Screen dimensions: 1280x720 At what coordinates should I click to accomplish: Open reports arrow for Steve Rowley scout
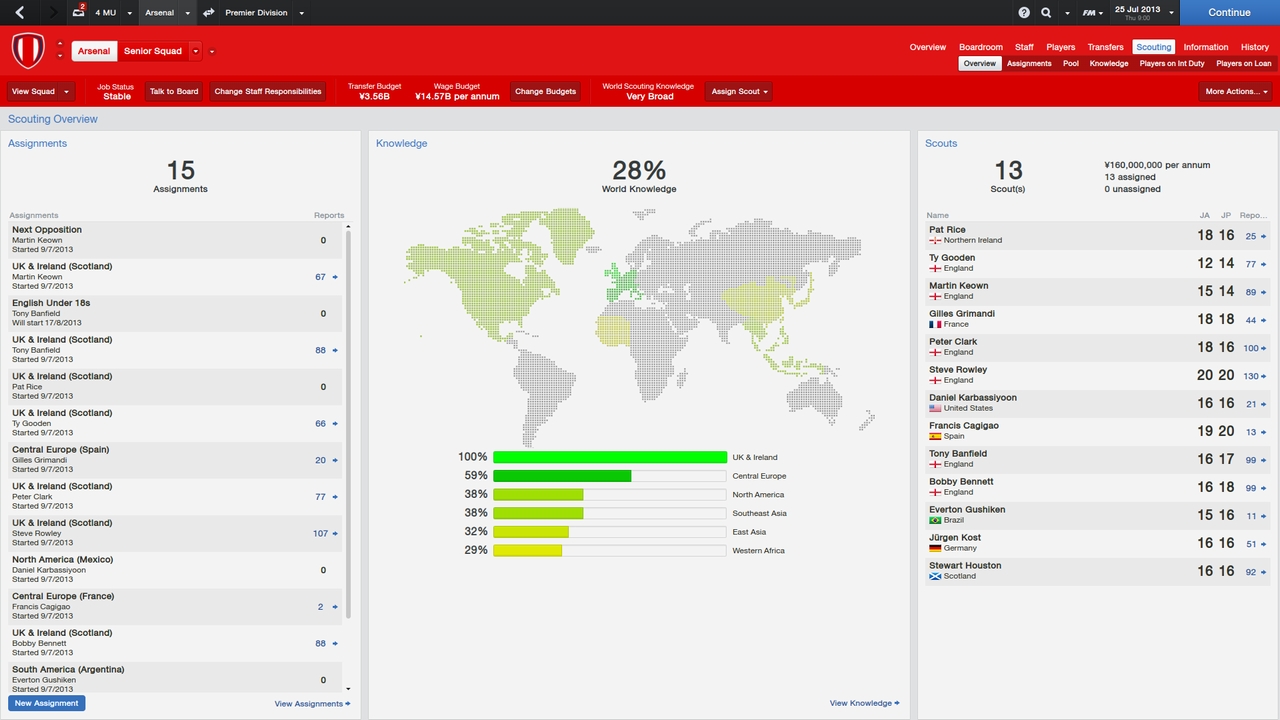1263,376
